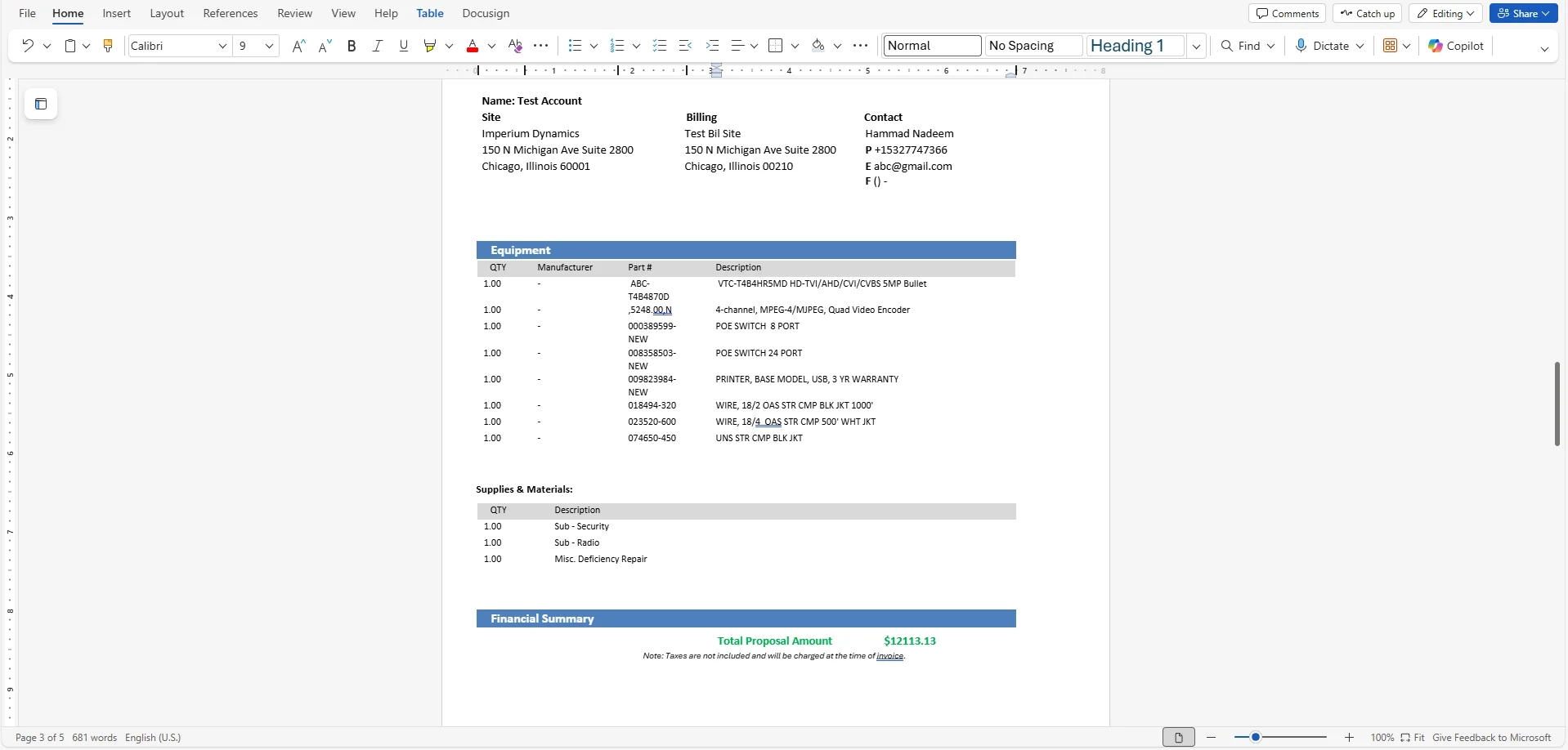Select the Format Painter brush icon
Image resolution: width=1568 pixels, height=750 pixels.
click(x=108, y=46)
